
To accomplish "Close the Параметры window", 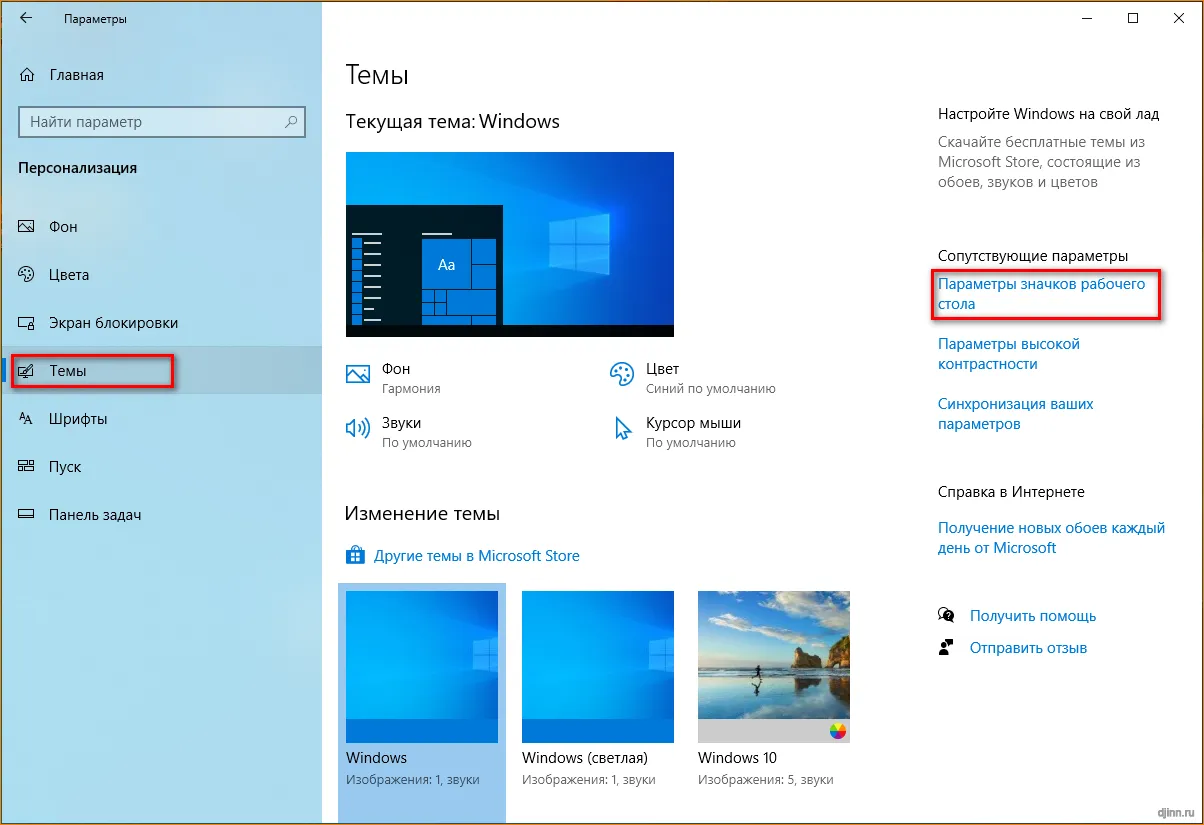I will tap(1179, 18).
